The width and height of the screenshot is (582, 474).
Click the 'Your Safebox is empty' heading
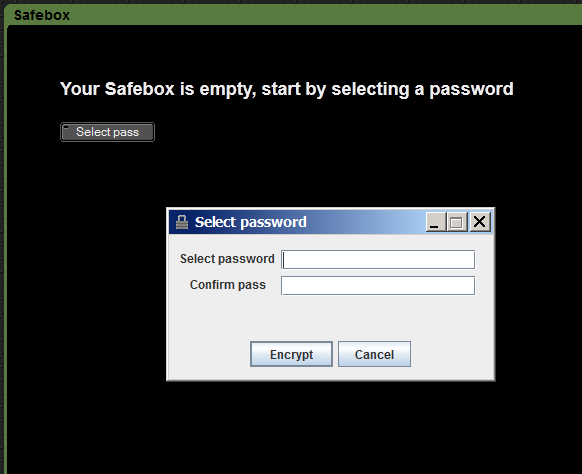(x=287, y=89)
